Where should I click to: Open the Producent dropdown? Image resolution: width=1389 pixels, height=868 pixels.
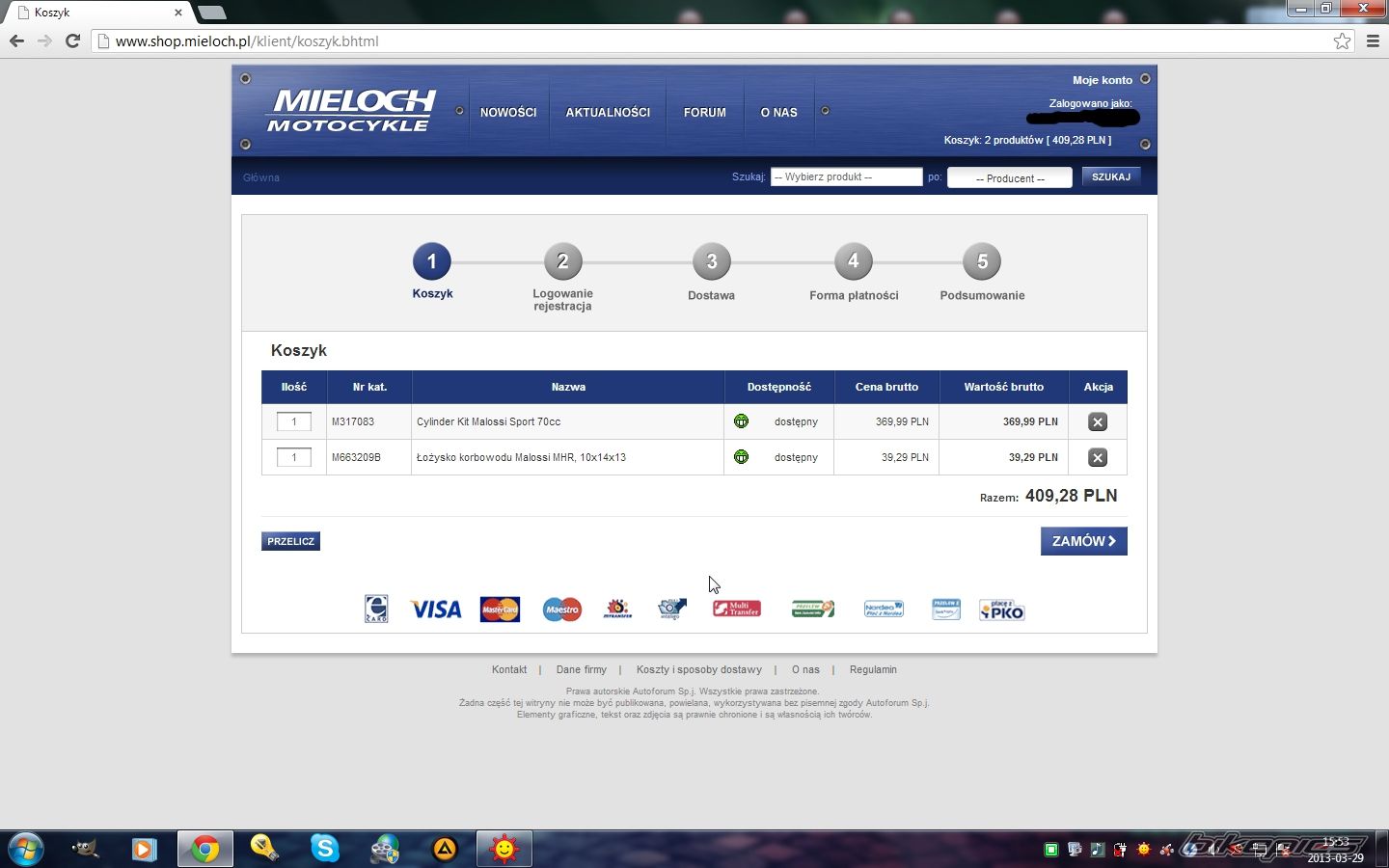1010,178
